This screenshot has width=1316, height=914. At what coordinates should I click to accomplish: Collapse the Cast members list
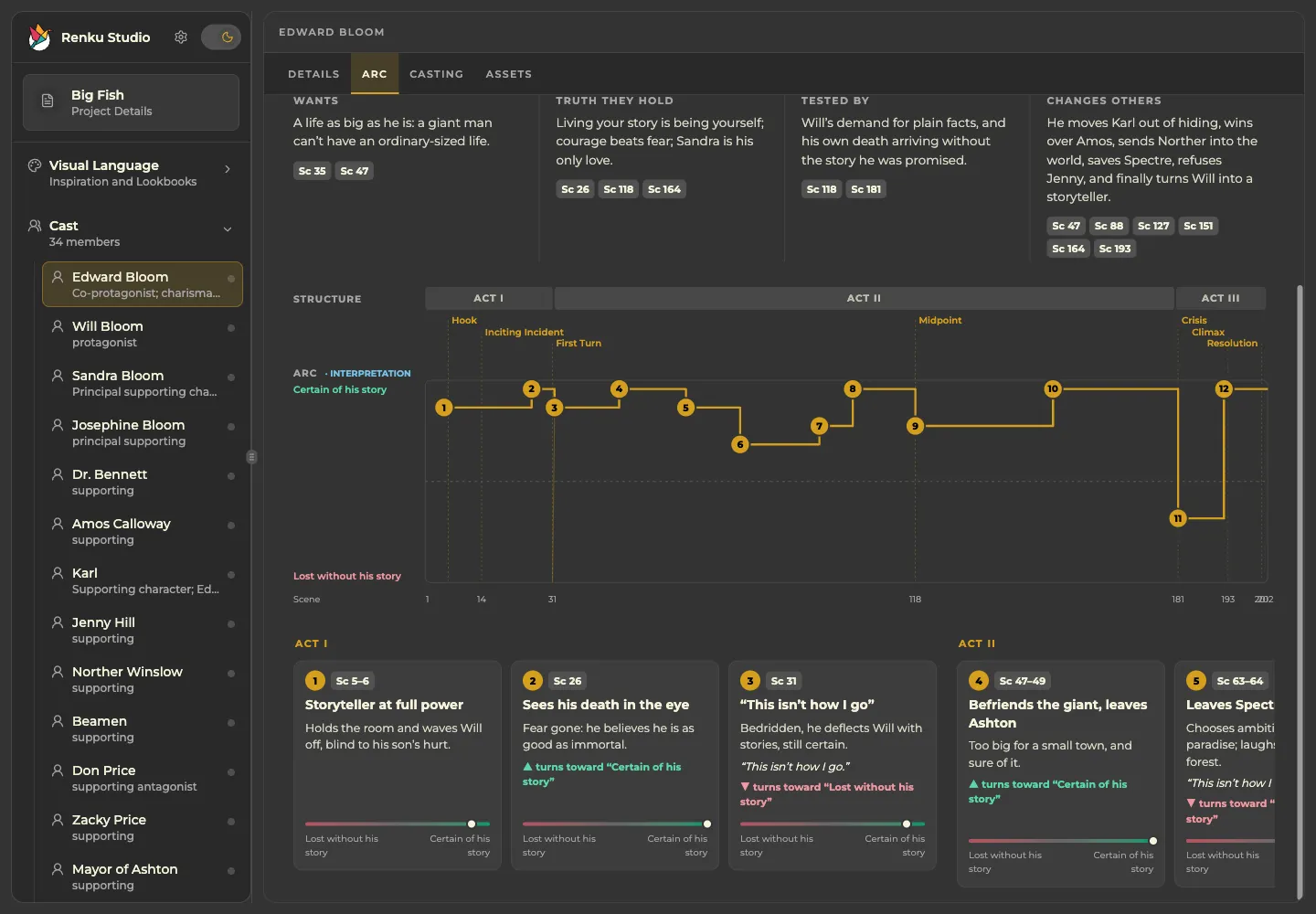coord(228,229)
